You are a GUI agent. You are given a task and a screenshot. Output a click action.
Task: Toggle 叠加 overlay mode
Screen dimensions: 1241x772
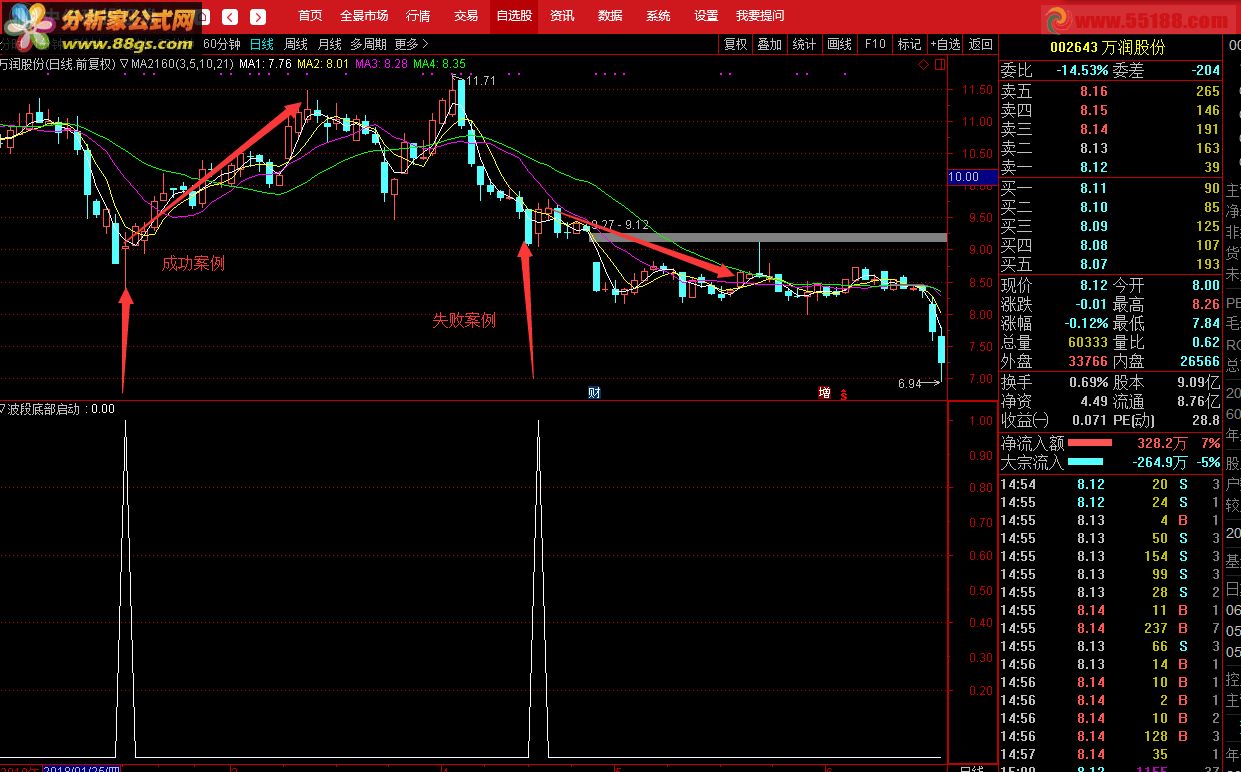[x=770, y=44]
